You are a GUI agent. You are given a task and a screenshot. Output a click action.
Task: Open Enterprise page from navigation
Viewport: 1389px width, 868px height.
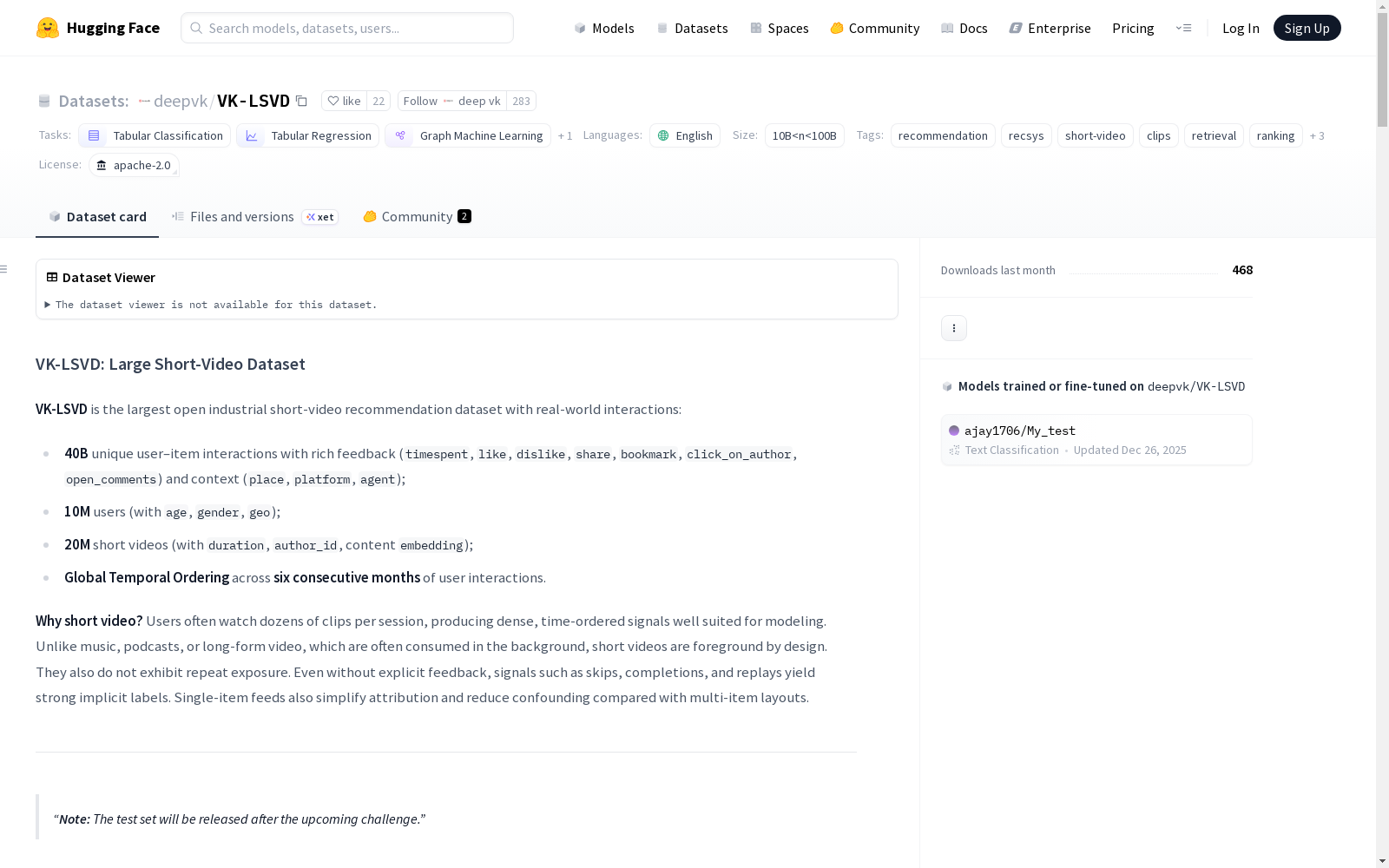click(x=1050, y=28)
